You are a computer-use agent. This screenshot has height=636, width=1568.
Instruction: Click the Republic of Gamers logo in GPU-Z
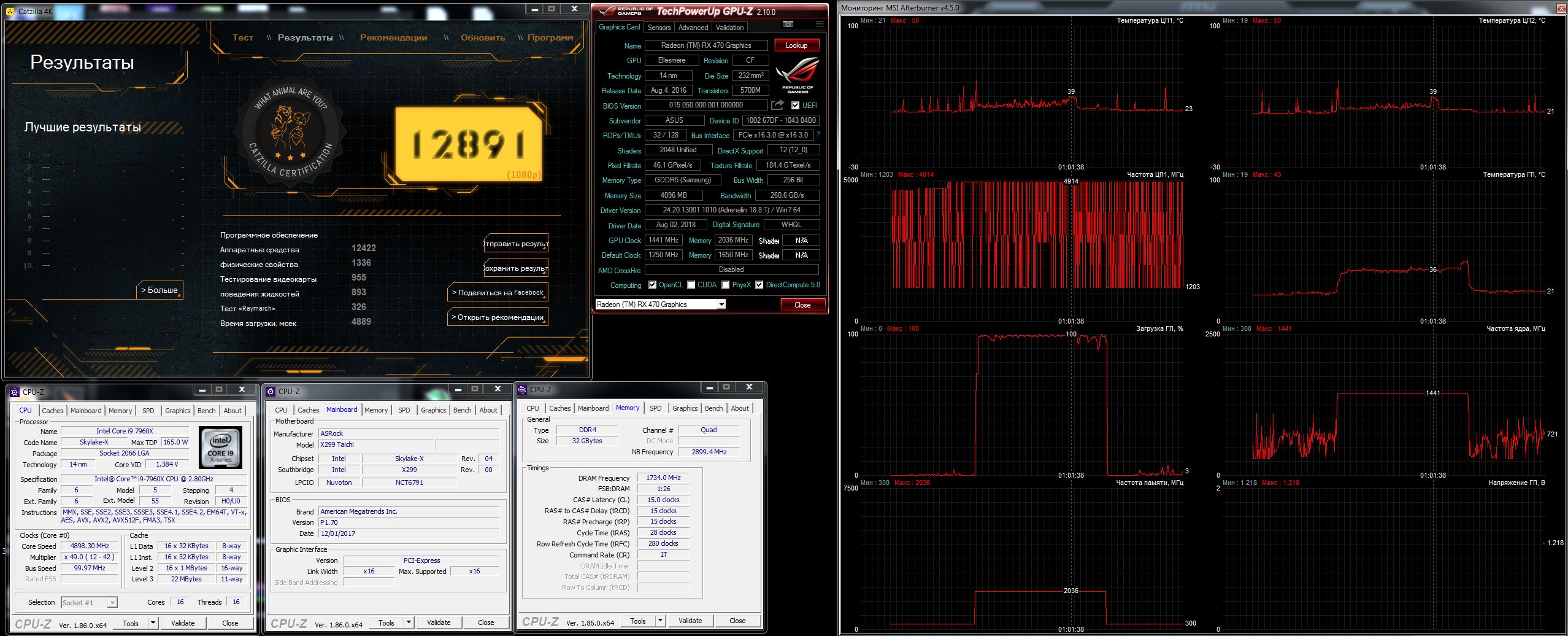pos(797,74)
